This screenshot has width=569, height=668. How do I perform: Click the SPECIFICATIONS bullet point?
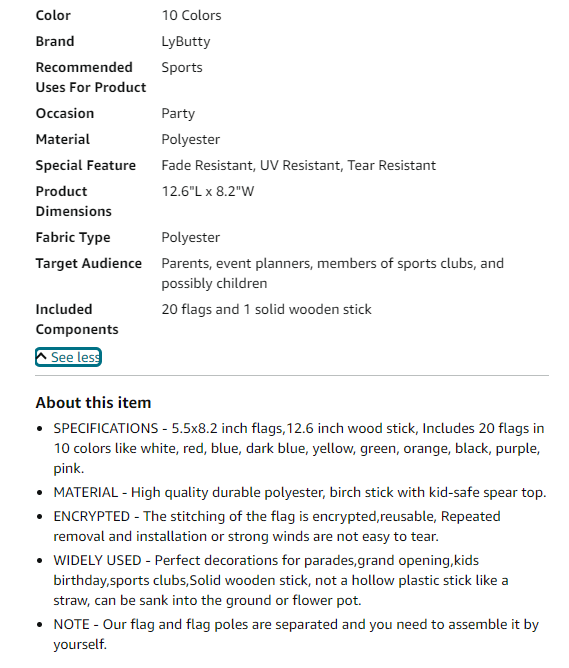click(299, 449)
